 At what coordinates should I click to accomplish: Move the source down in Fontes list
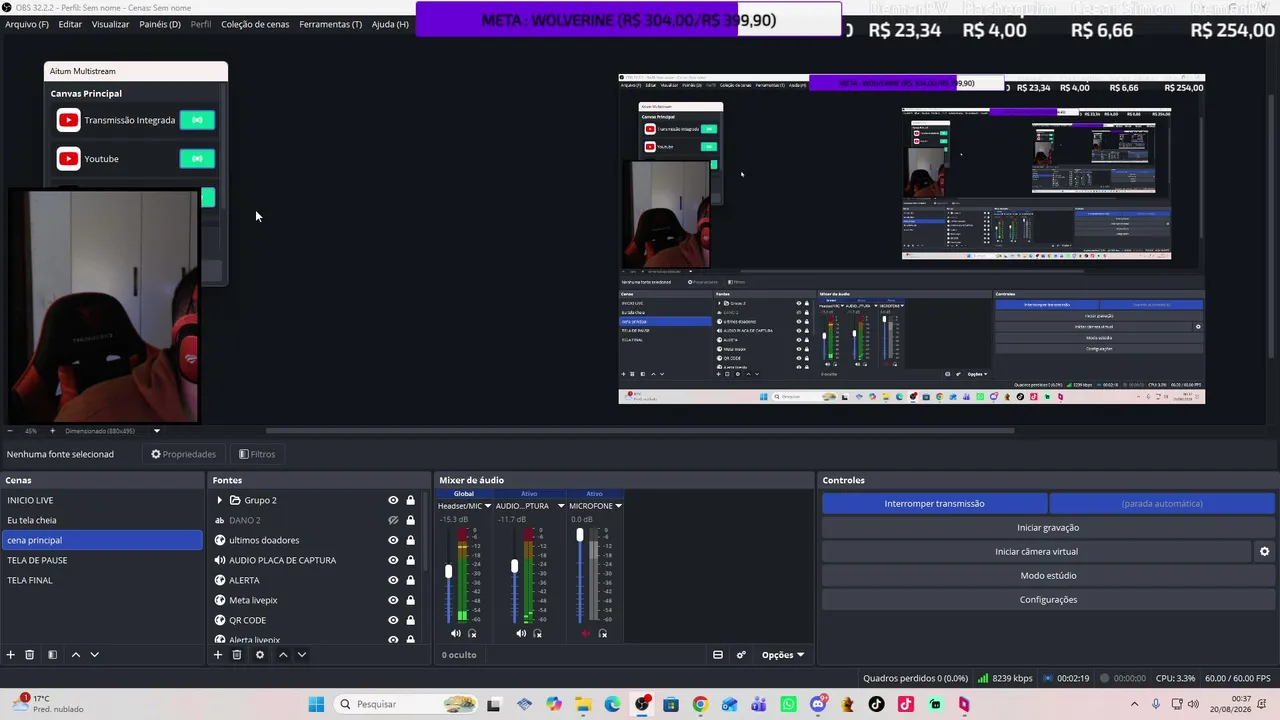[302, 655]
